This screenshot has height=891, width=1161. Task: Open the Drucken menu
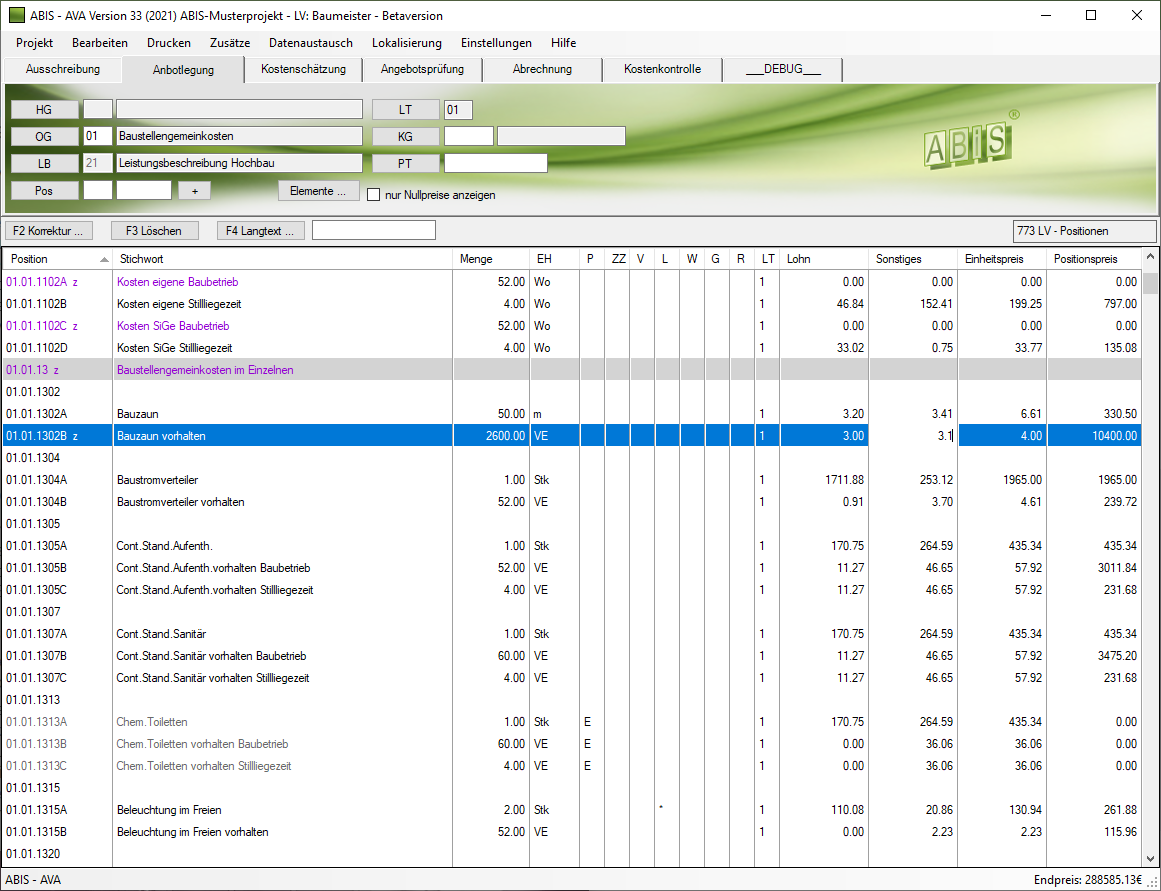tap(169, 43)
